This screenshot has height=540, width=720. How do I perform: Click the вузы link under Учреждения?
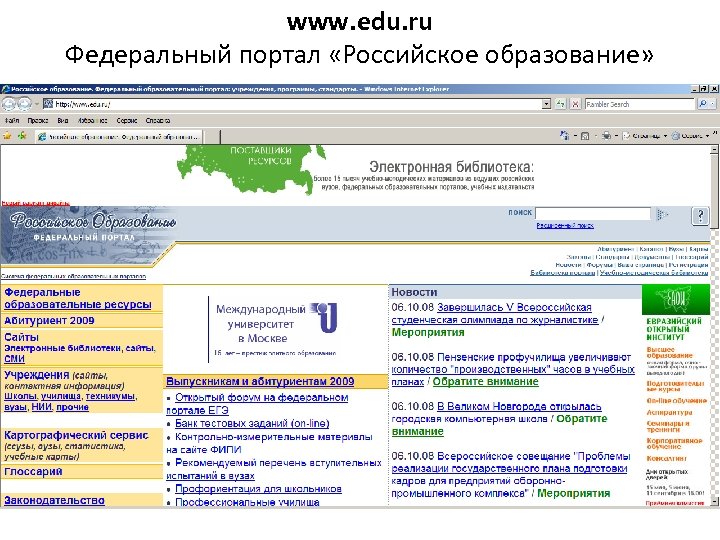coord(15,407)
